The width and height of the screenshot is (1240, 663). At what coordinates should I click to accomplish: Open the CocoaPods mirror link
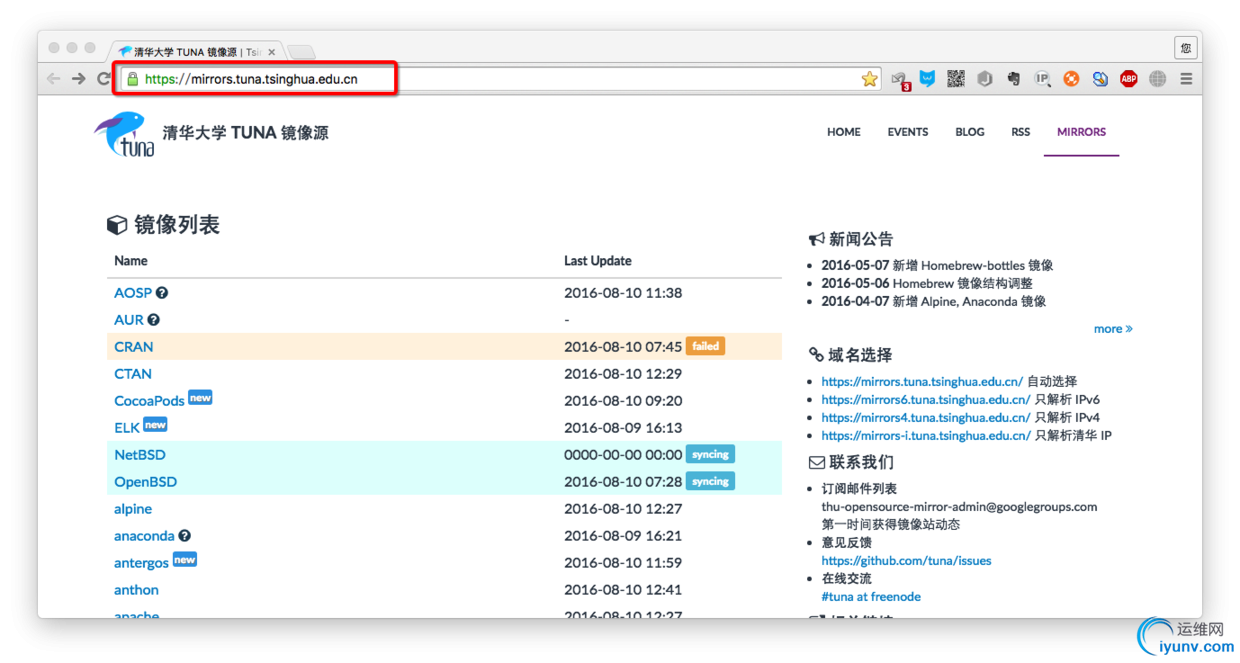(149, 401)
